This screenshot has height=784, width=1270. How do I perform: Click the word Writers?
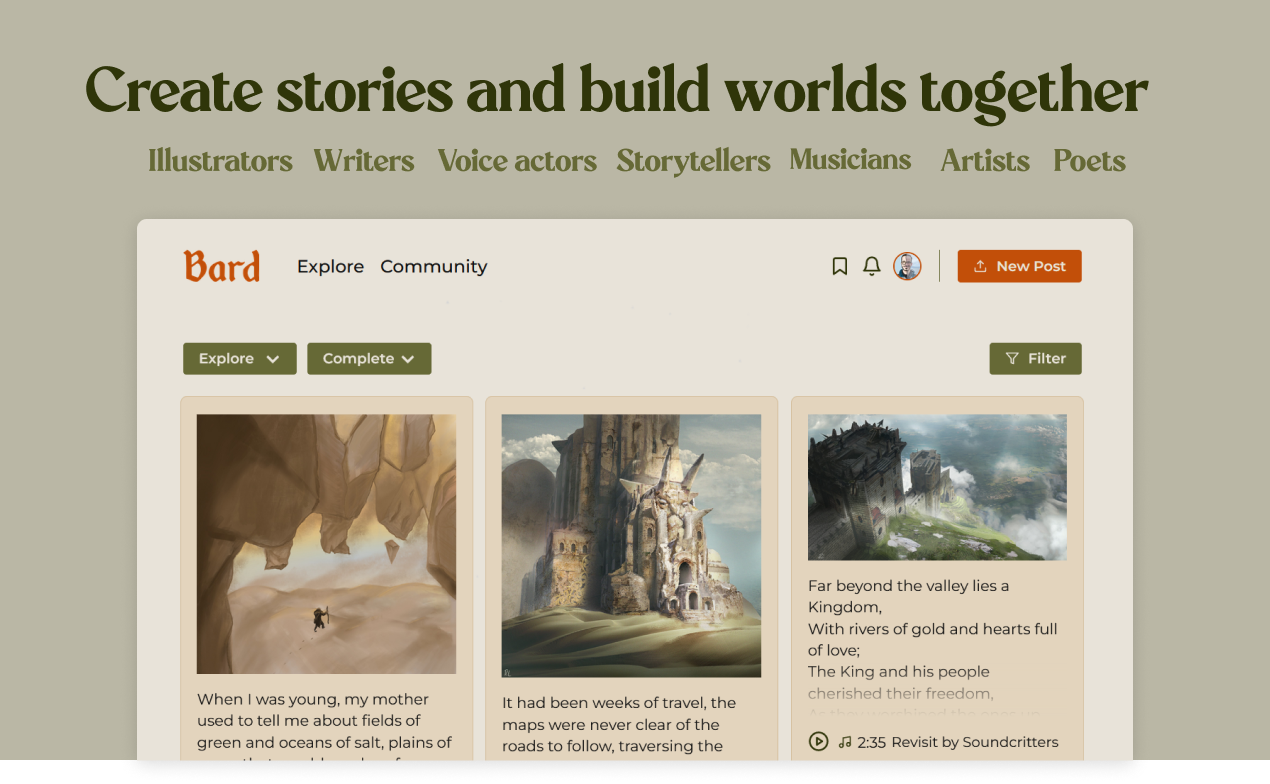(x=364, y=160)
